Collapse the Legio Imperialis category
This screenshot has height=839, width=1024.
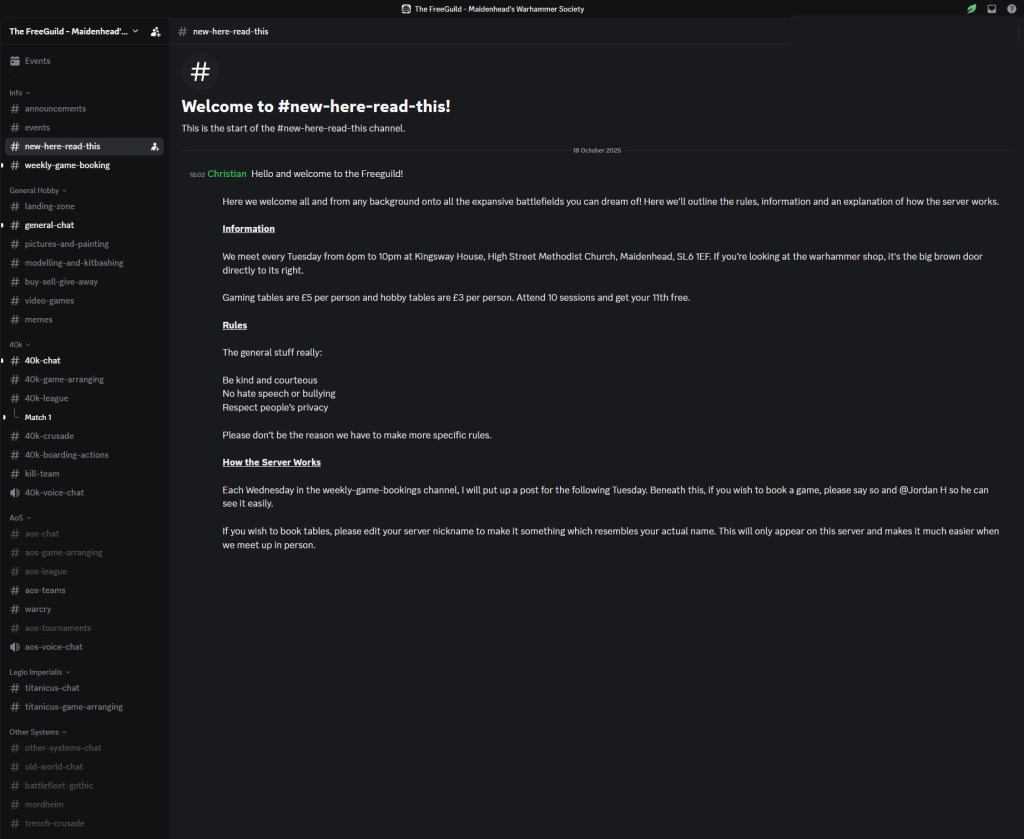tap(40, 672)
